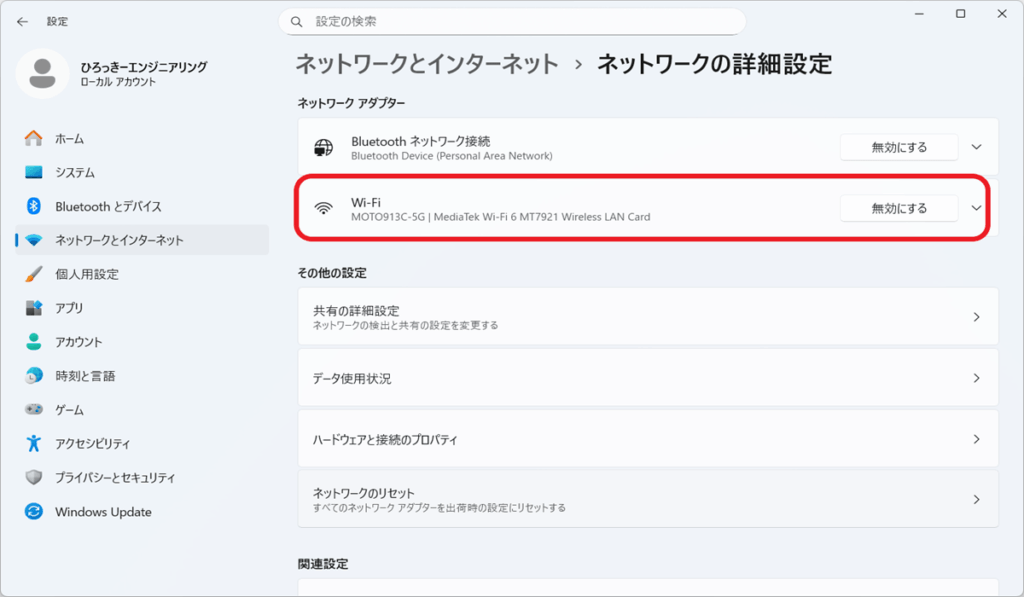Click the ネットワークとインターネット diamond icon
This screenshot has width=1024, height=597.
[x=33, y=240]
